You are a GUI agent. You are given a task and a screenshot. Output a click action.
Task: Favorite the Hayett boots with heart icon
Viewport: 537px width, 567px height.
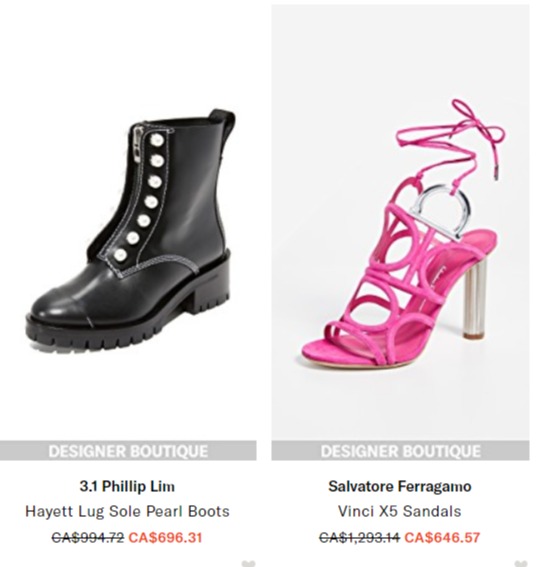pos(248,563)
